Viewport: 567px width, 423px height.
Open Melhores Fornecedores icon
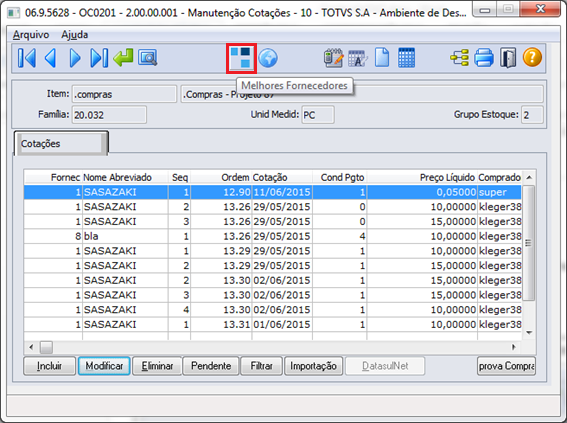pos(241,58)
